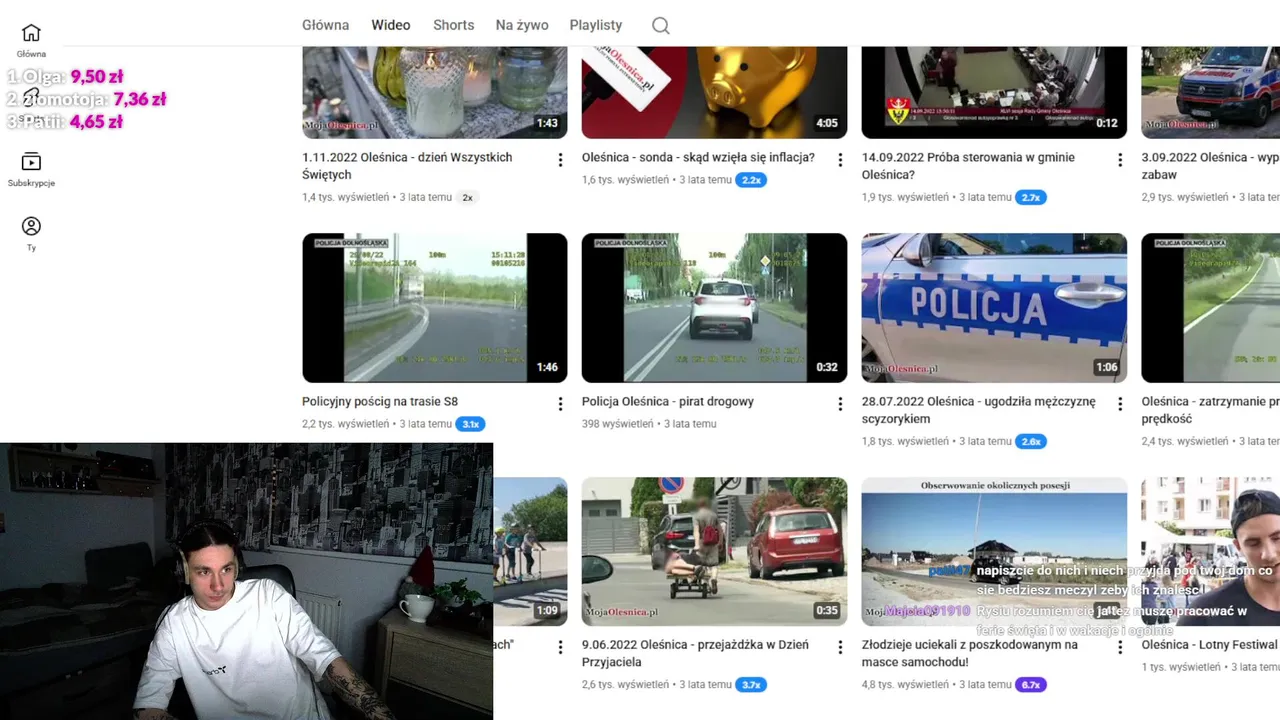Click the 0:32 duration label on thumbnail
This screenshot has width=1280, height=720.
point(827,367)
